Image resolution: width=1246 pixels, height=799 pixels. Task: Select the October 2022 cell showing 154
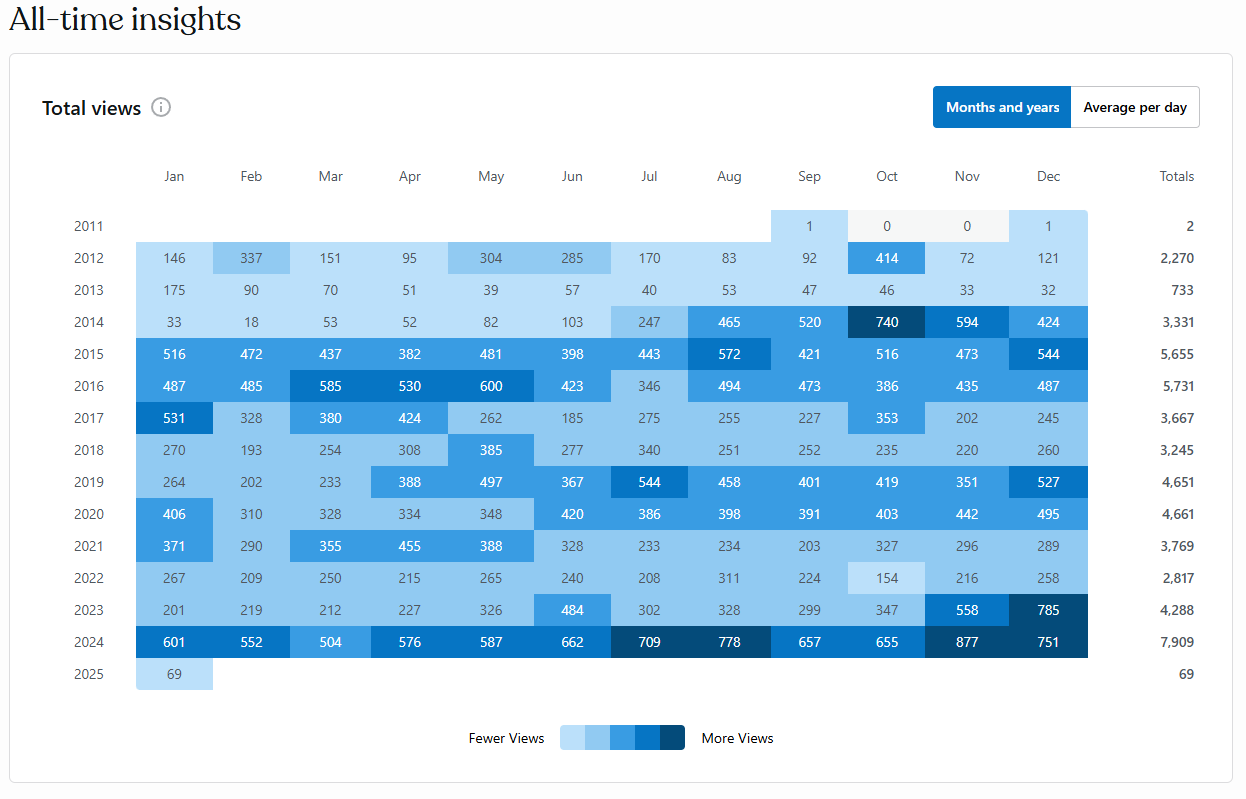point(887,578)
